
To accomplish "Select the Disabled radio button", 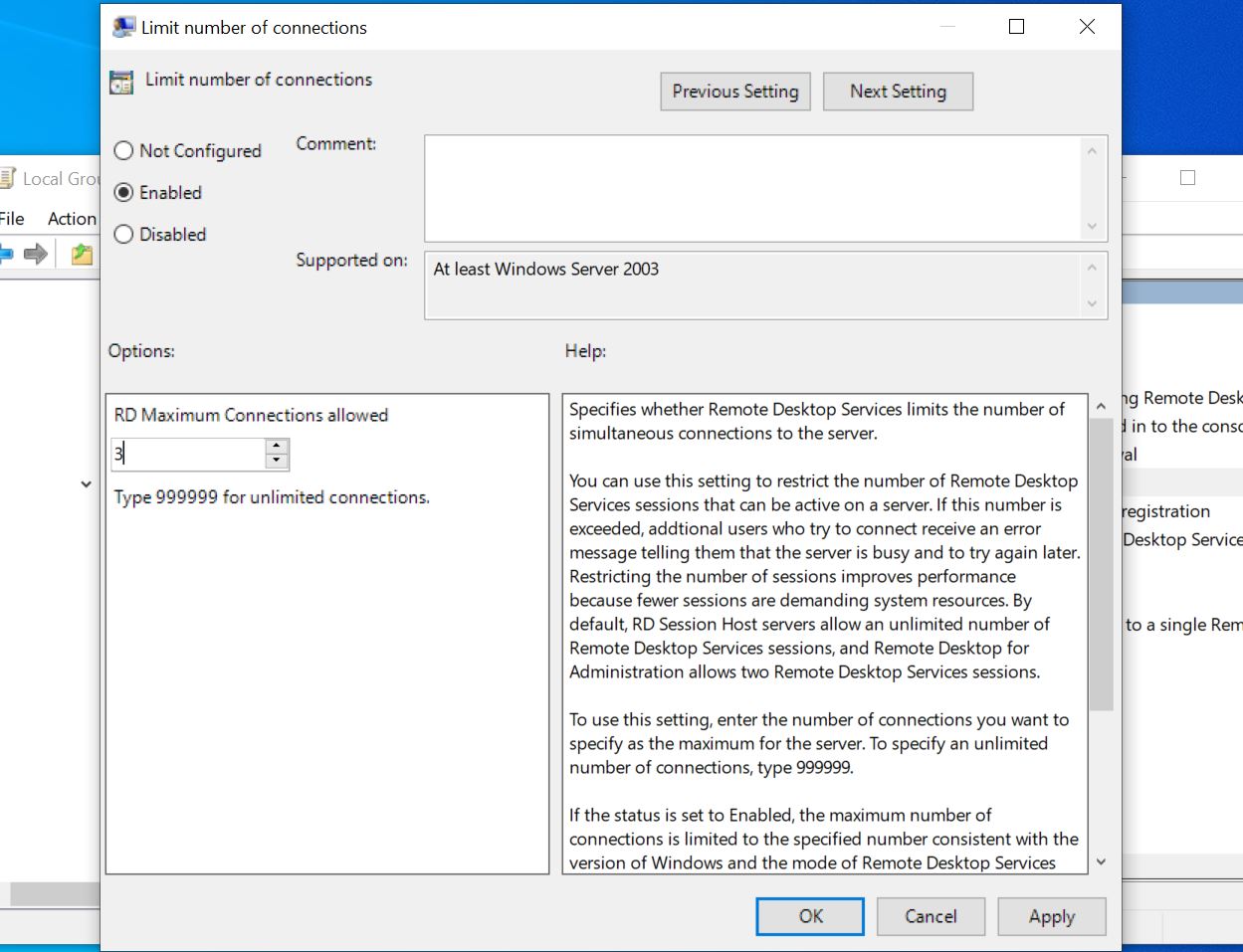I will tap(123, 234).
